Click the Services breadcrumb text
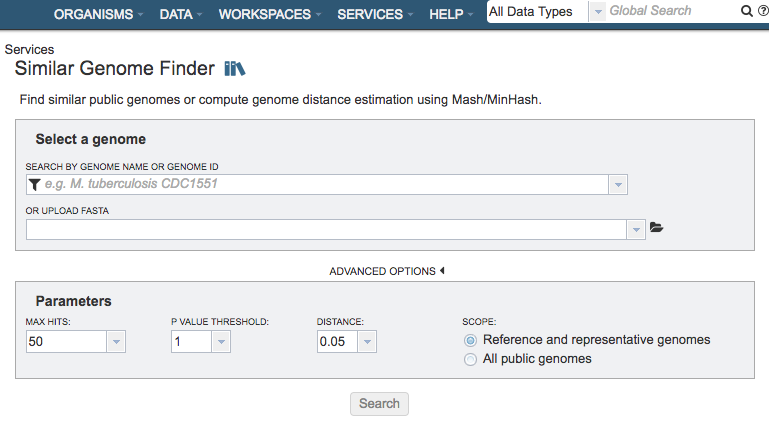Viewport: 769px width, 427px height. click(29, 50)
